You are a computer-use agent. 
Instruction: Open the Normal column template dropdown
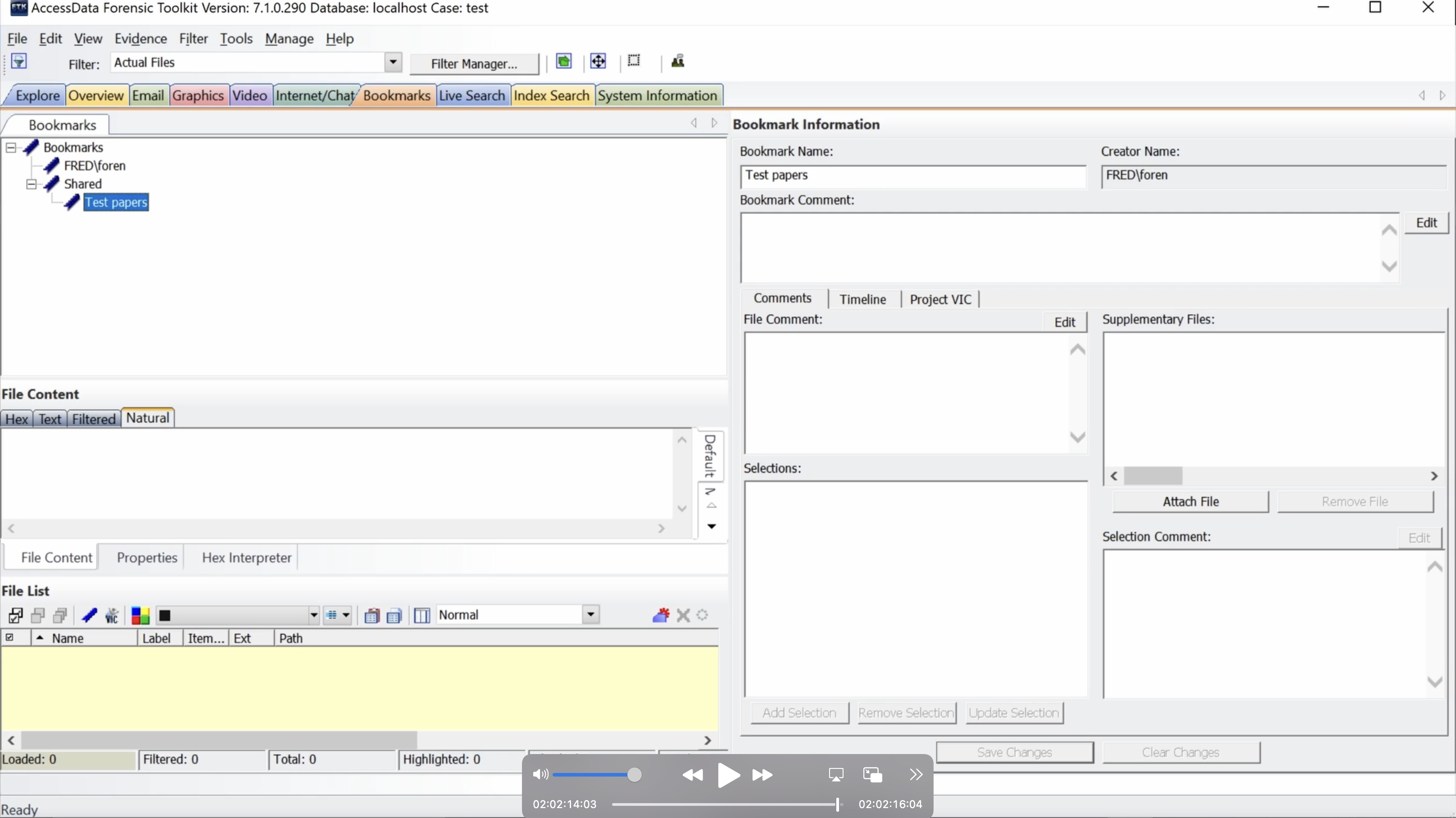[591, 614]
